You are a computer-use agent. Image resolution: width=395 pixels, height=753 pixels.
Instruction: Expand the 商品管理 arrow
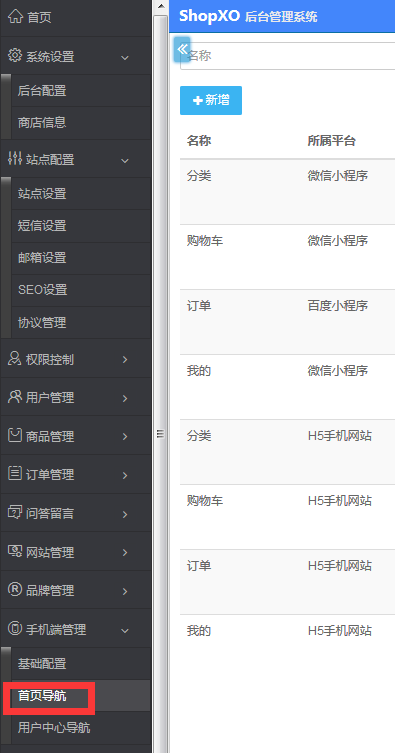pyautogui.click(x=125, y=437)
